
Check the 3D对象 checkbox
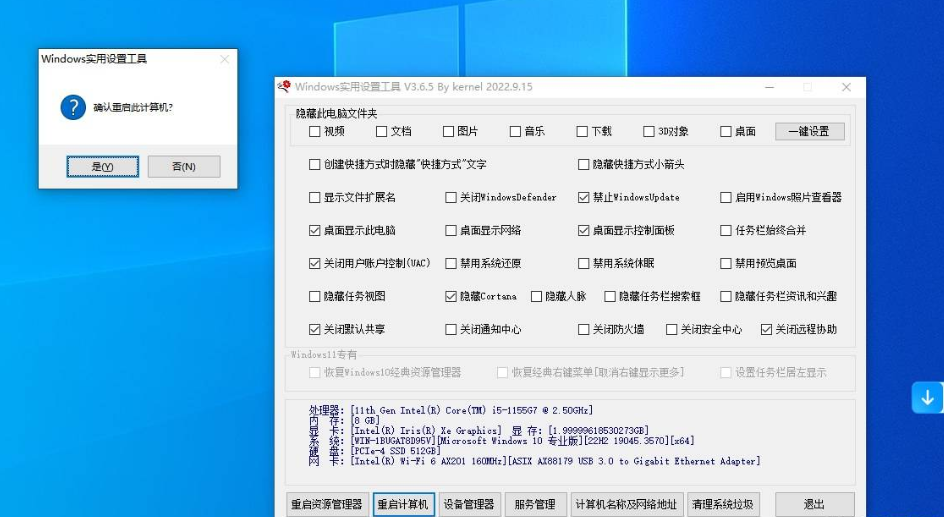(x=648, y=131)
